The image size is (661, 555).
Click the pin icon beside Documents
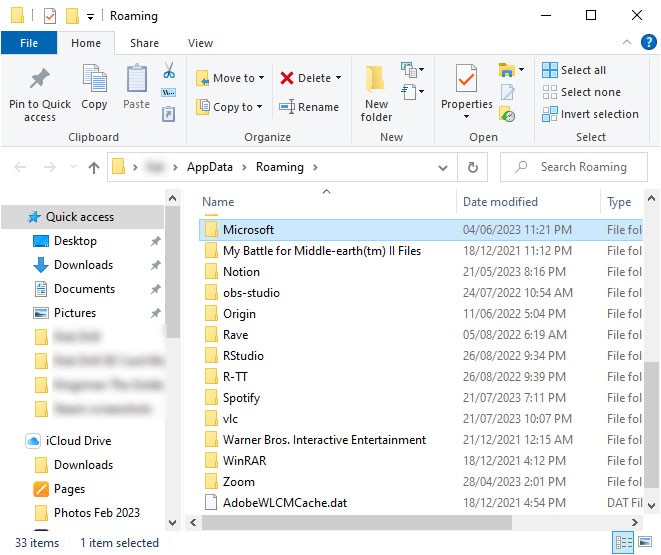point(156,289)
